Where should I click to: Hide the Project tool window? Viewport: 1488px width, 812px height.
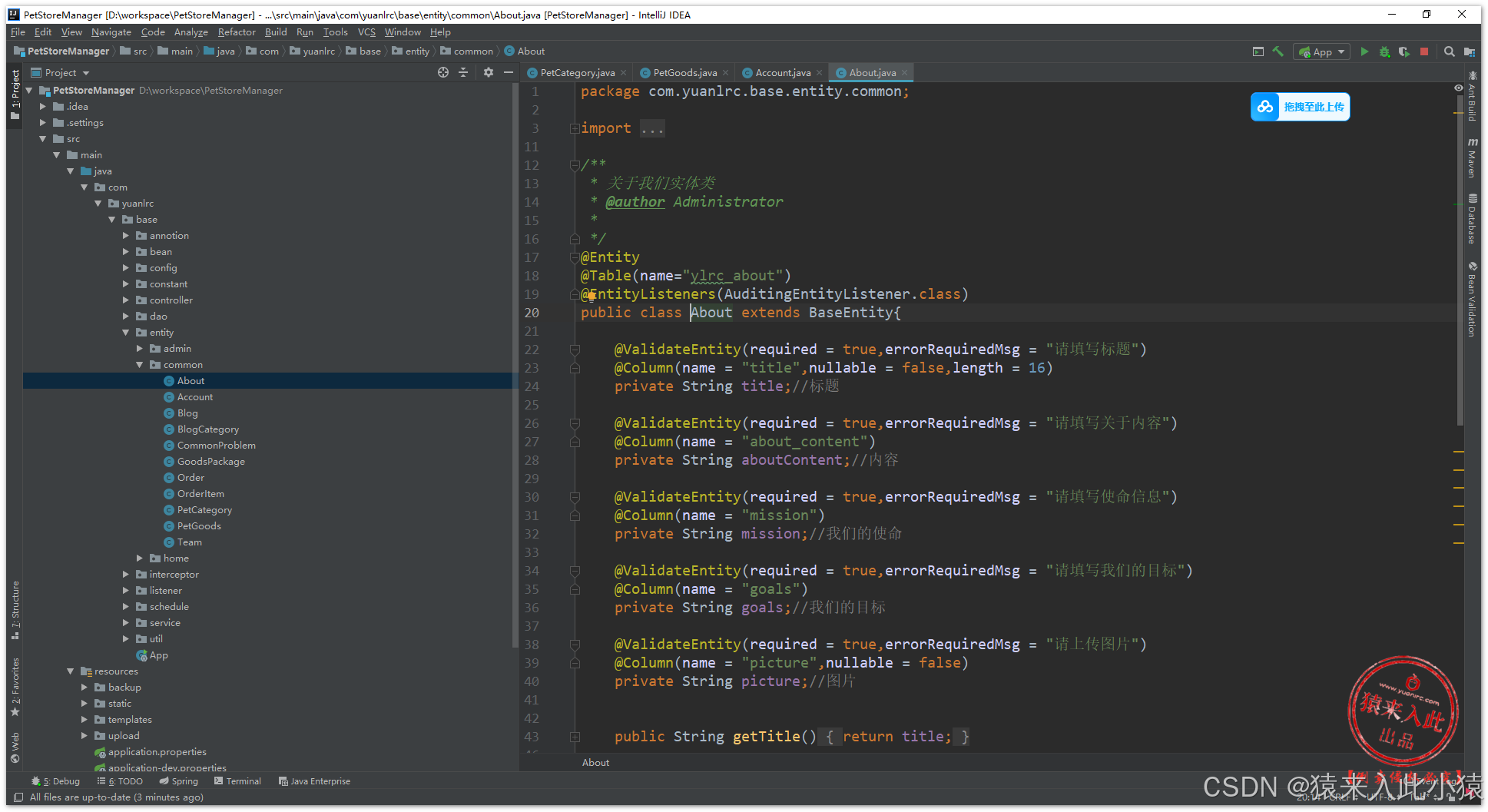pyautogui.click(x=509, y=72)
